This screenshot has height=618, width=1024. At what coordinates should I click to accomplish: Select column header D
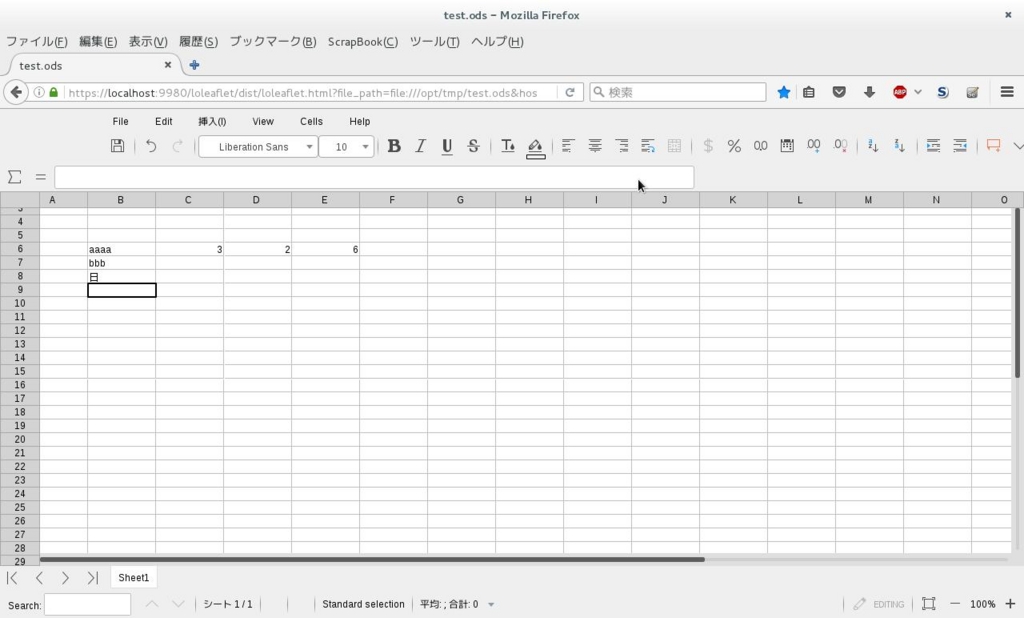pyautogui.click(x=256, y=200)
